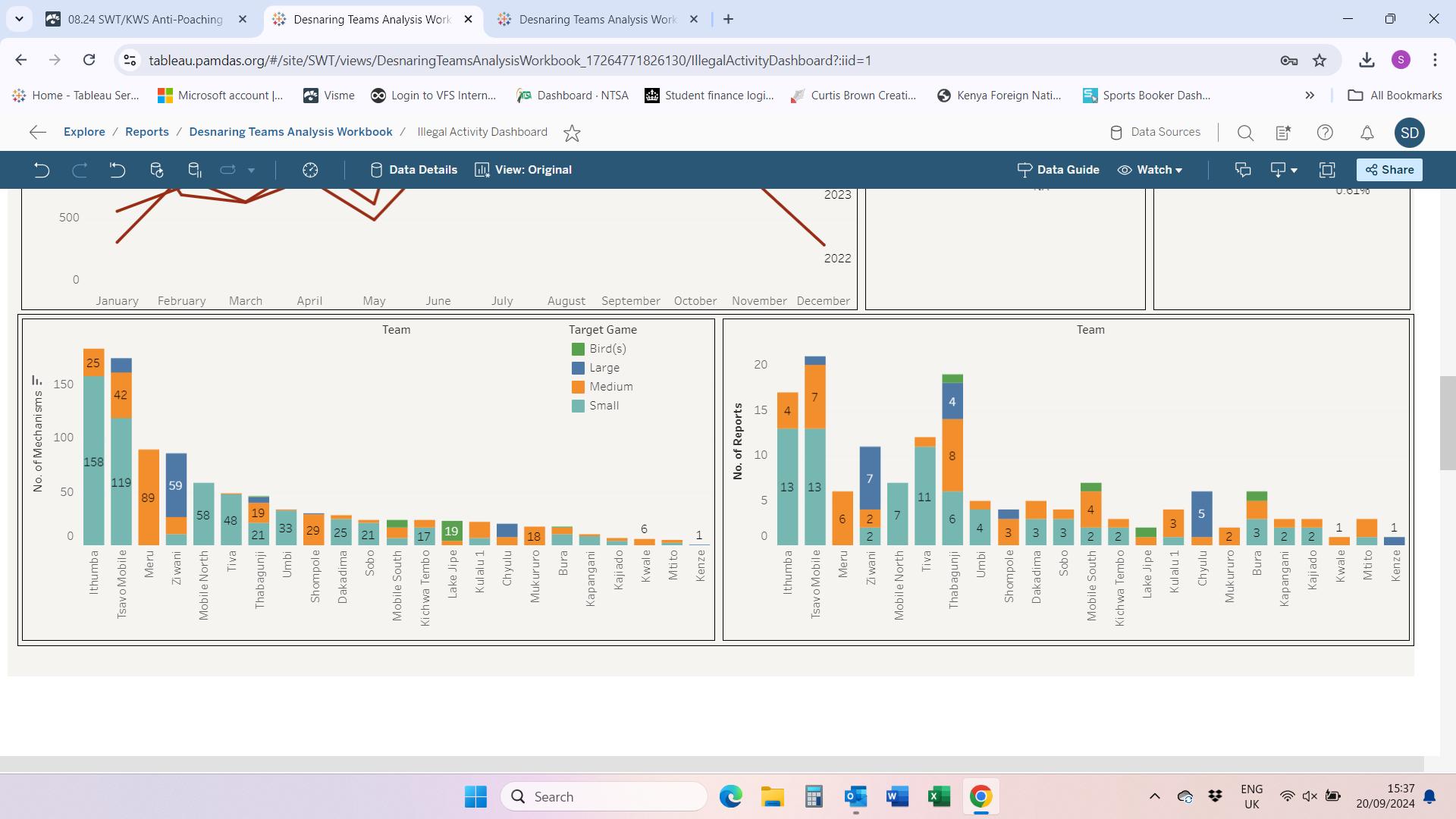Pause auto updates icon in toolbar
This screenshot has width=1456, height=819.
(x=194, y=170)
